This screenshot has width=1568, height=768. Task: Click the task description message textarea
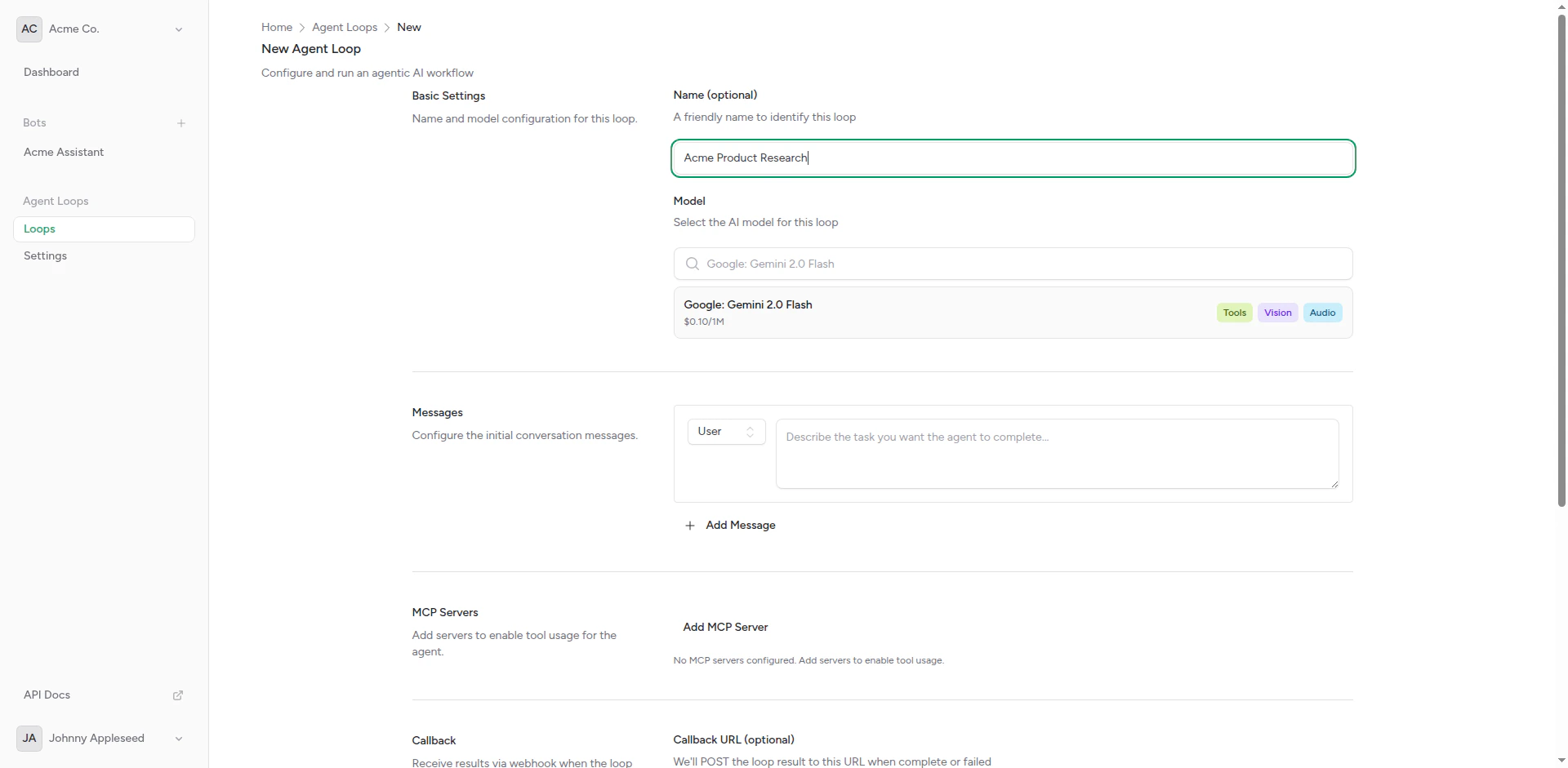pyautogui.click(x=1057, y=454)
